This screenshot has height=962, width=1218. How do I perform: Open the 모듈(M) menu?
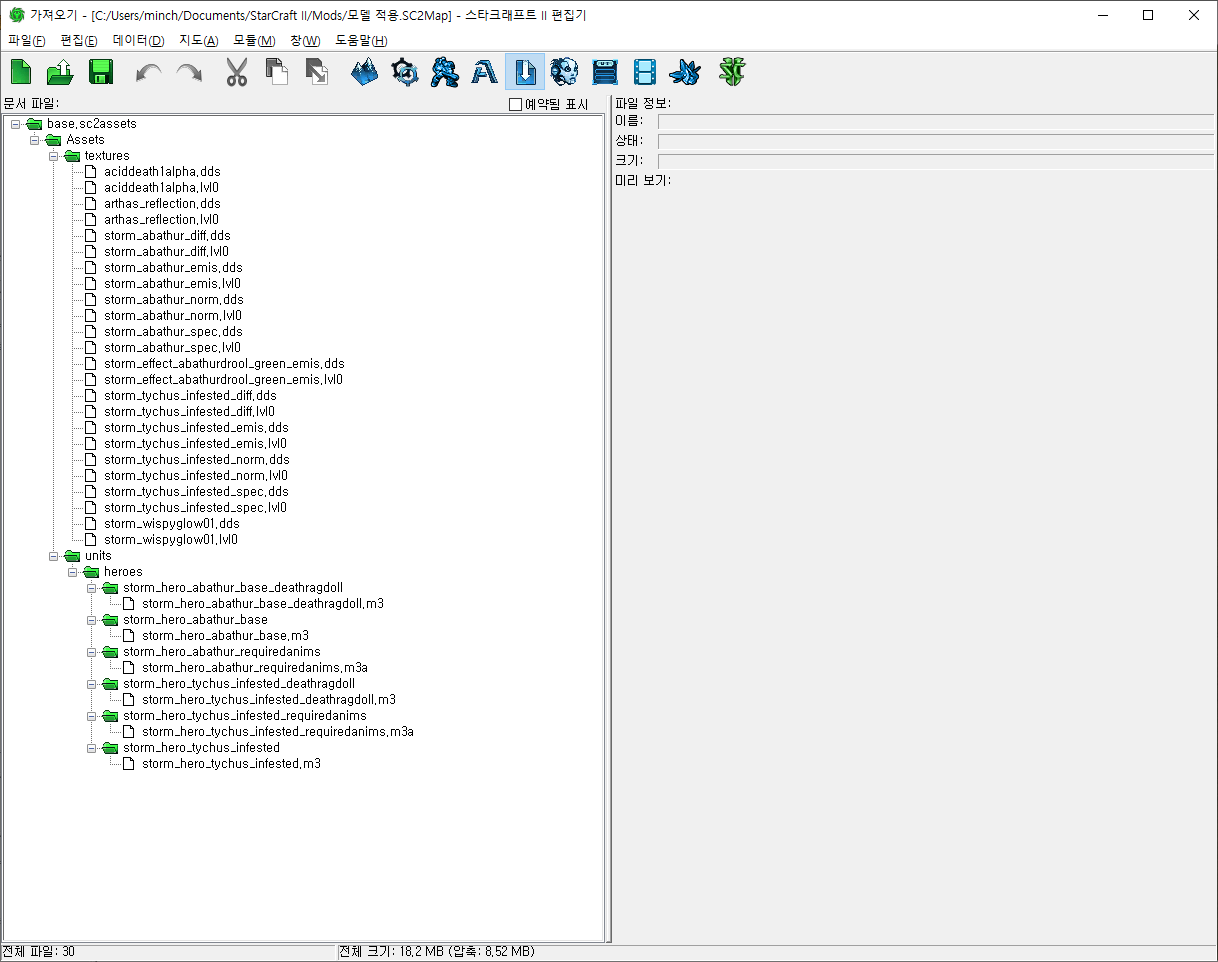pos(254,40)
